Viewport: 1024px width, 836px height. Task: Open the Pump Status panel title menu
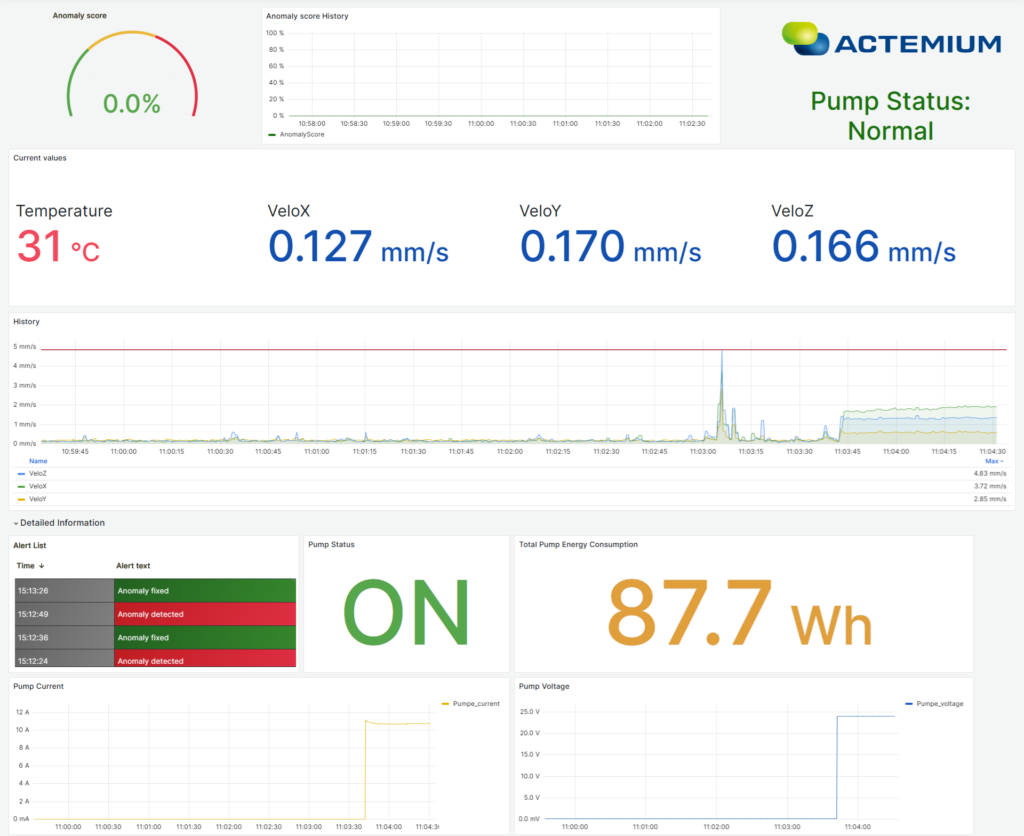(330, 544)
